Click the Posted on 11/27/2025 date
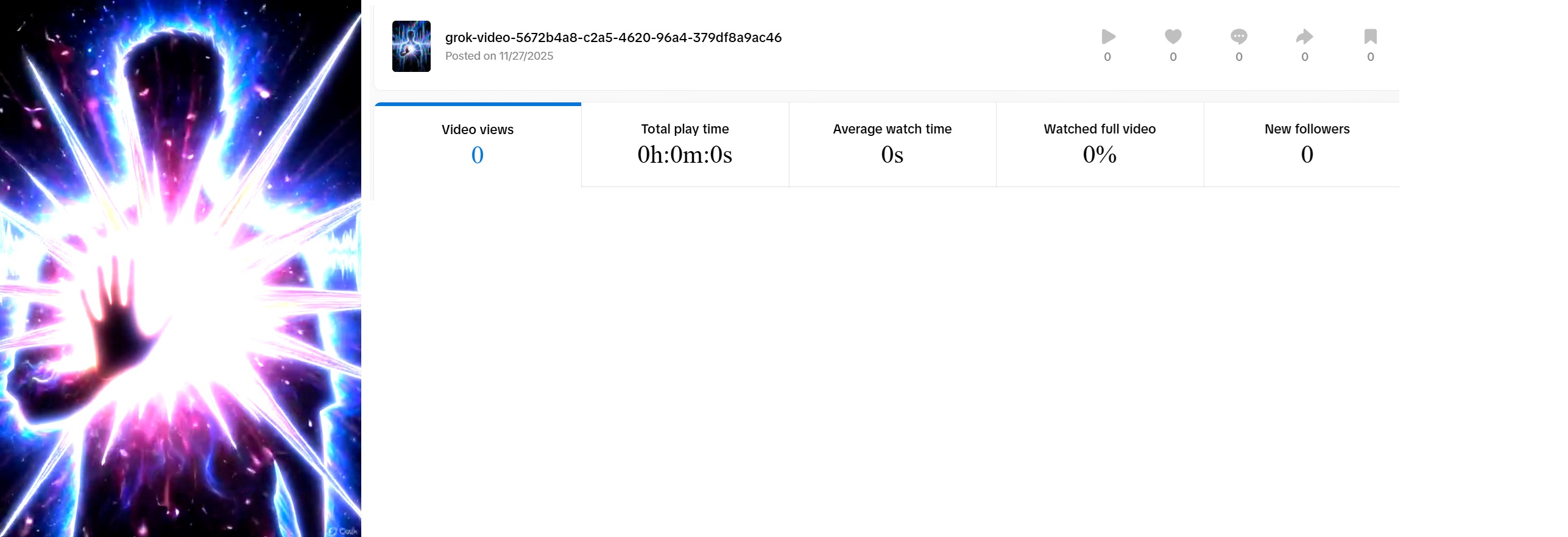This screenshot has height=537, width=1568. pyautogui.click(x=500, y=56)
